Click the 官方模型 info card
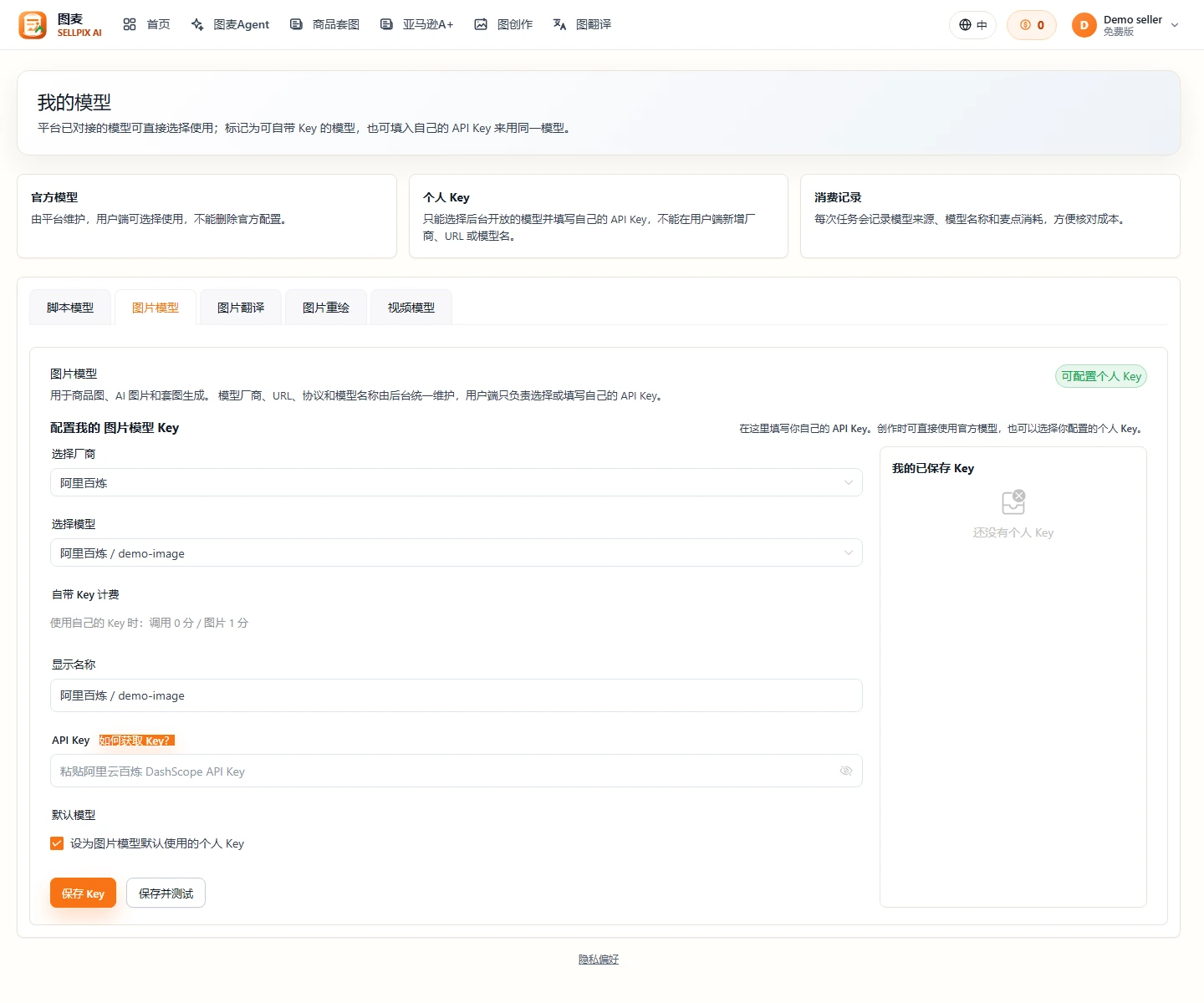This screenshot has height=1003, width=1204. [x=207, y=216]
